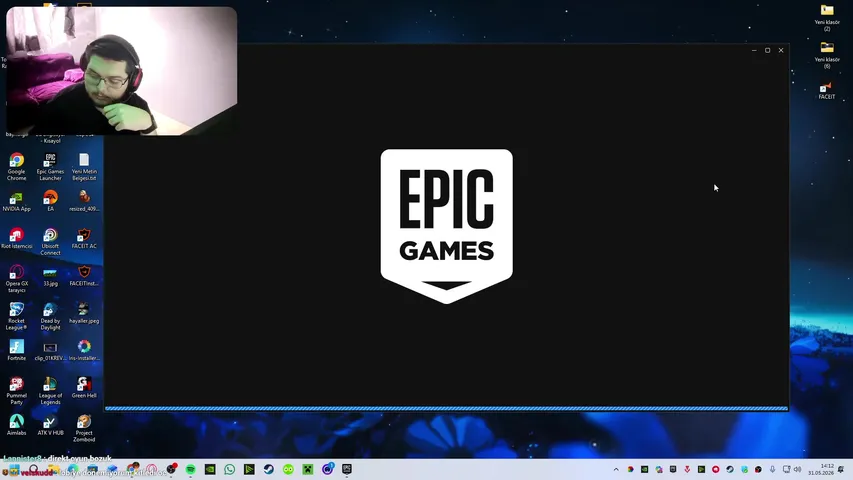Click Epic Games Launcher taskbar icon
The width and height of the screenshot is (853, 480).
click(347, 469)
